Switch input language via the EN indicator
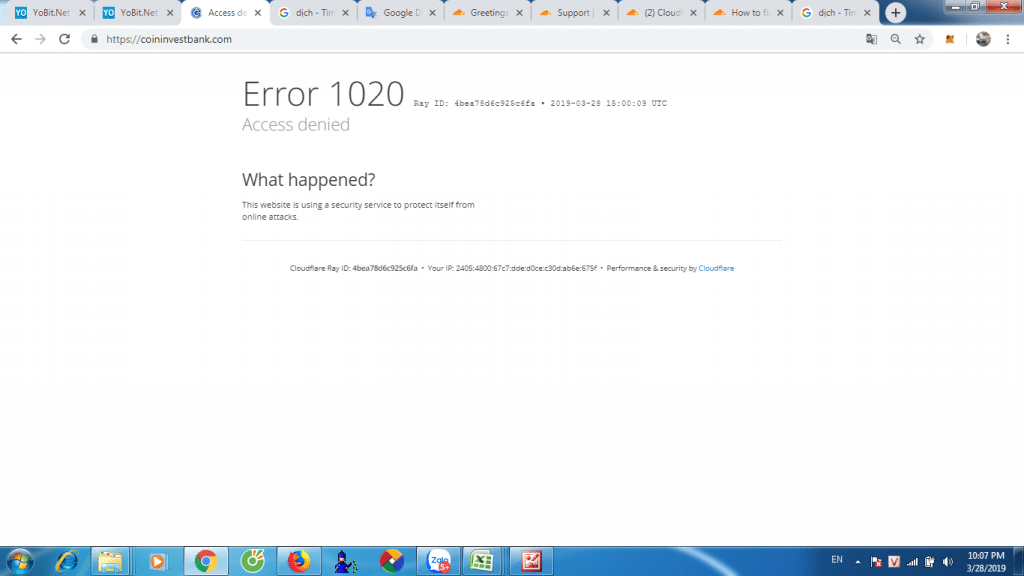The image size is (1024, 576). 836,561
